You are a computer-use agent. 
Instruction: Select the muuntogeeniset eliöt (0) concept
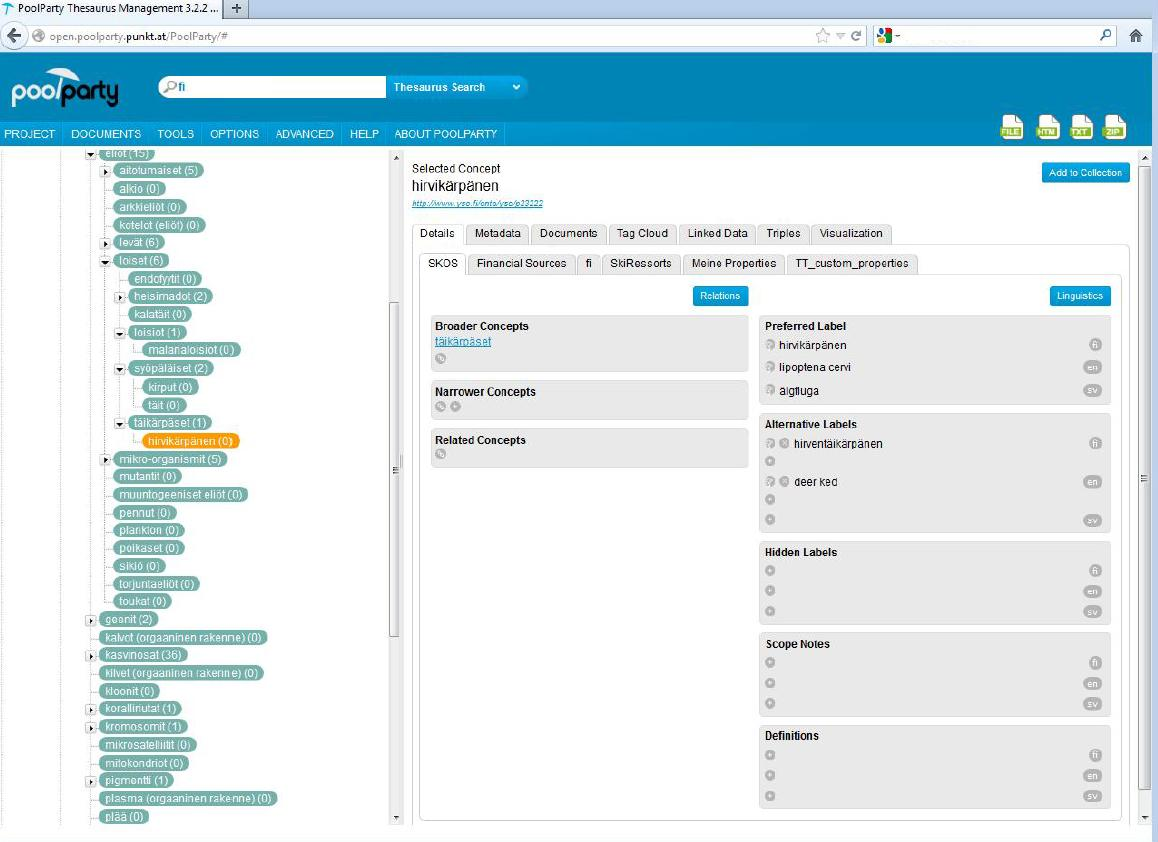(x=180, y=495)
